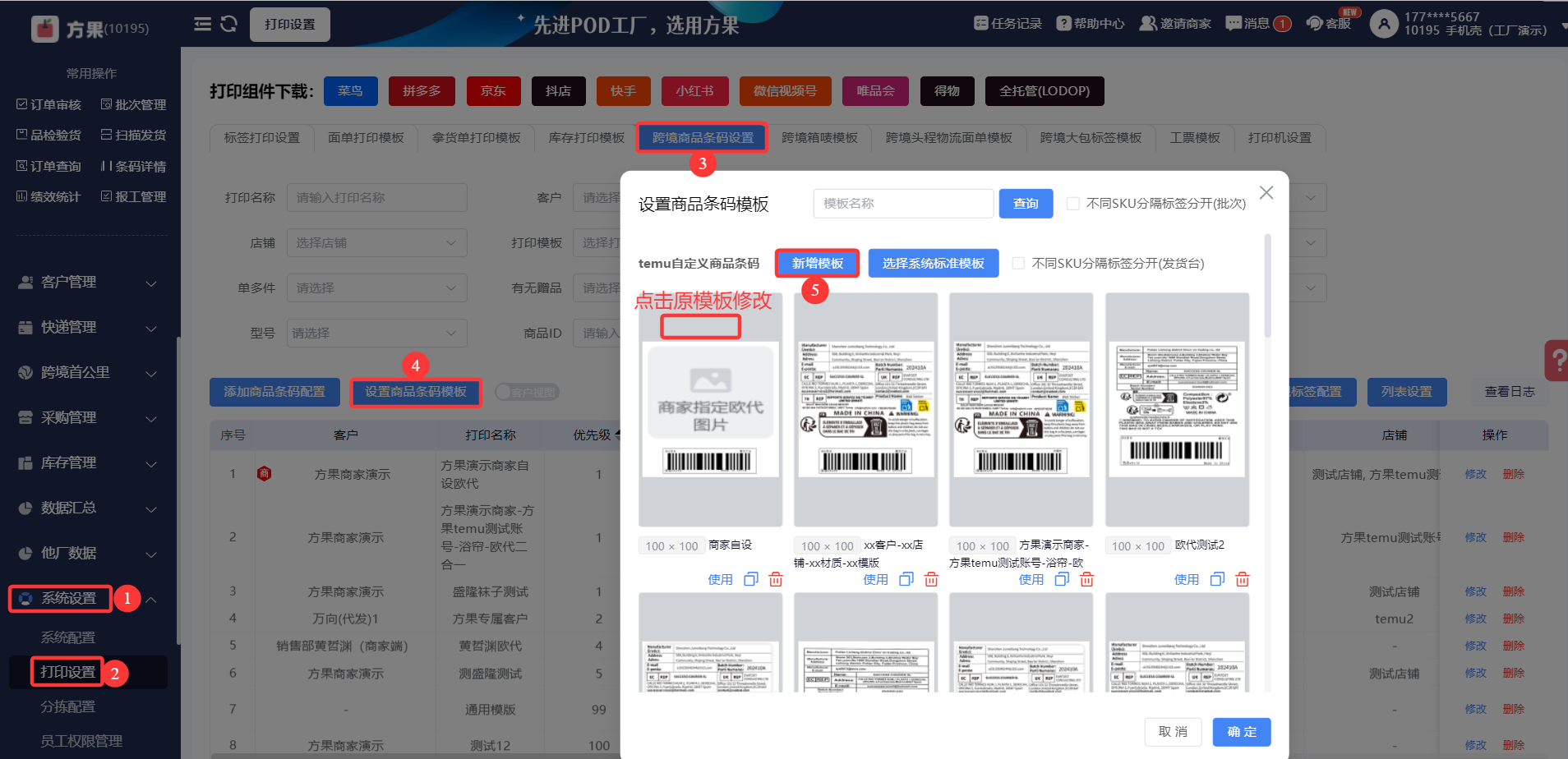
Task: Click the dialog vertical scrollbar
Action: click(x=1267, y=287)
